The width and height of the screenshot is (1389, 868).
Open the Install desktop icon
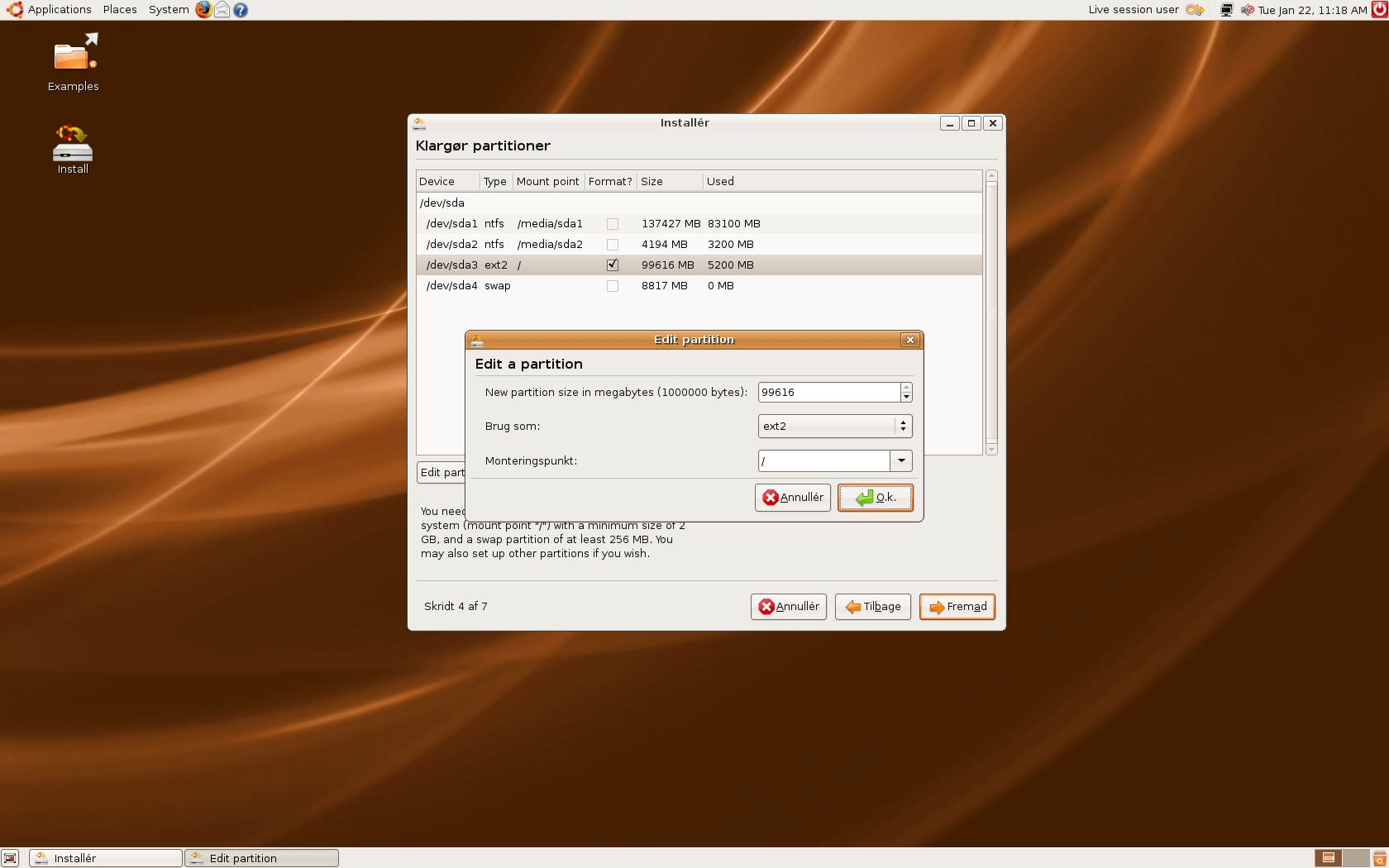[73, 149]
